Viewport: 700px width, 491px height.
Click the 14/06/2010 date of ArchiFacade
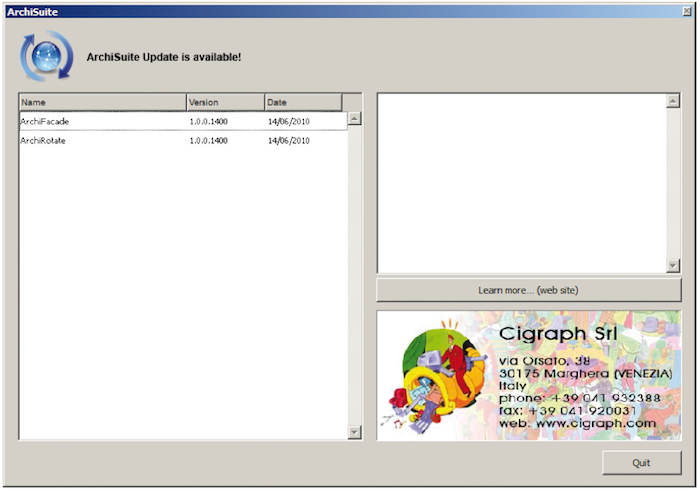(x=289, y=121)
